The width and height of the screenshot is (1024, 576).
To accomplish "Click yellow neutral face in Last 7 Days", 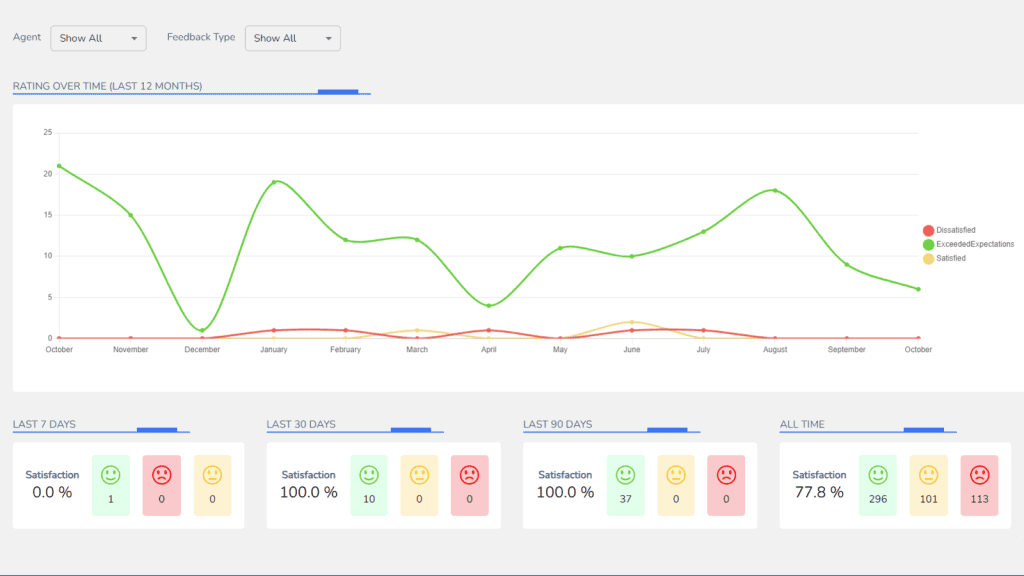I will pyautogui.click(x=212, y=474).
